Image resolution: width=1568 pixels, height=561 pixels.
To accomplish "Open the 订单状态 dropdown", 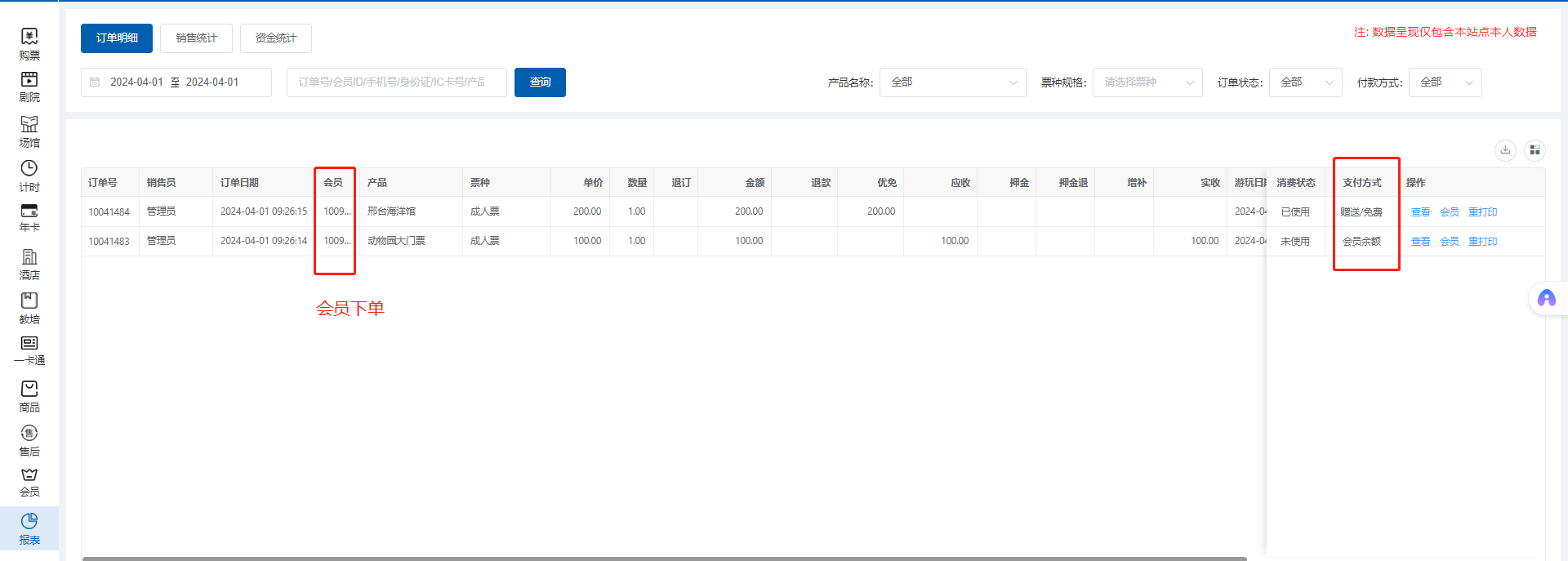I will [x=1305, y=82].
